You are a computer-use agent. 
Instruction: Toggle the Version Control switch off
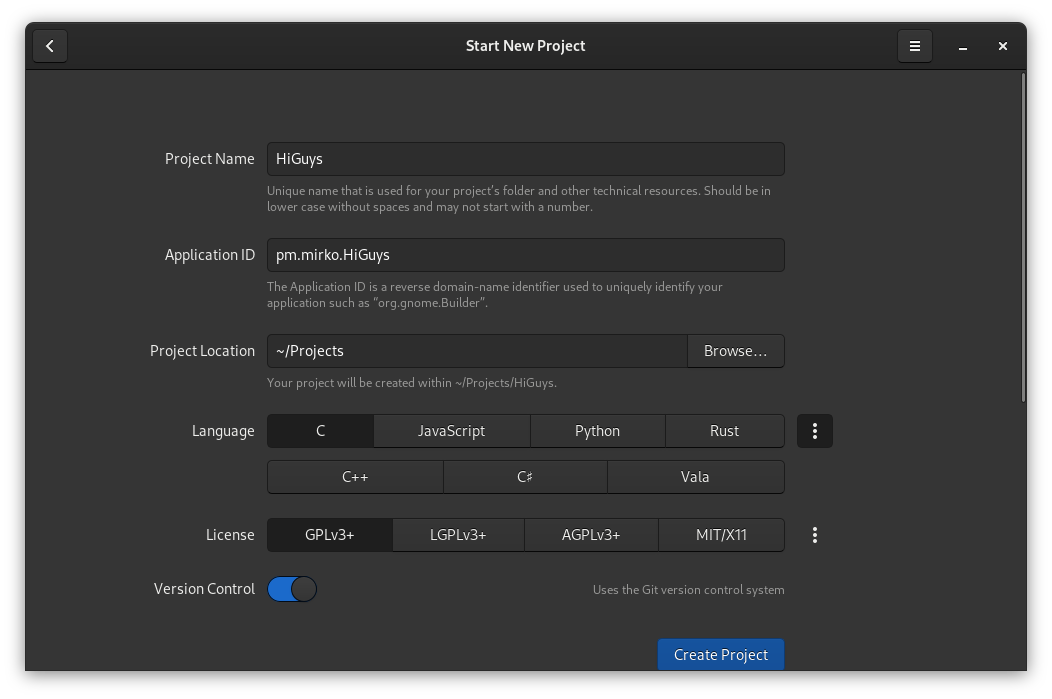(292, 589)
